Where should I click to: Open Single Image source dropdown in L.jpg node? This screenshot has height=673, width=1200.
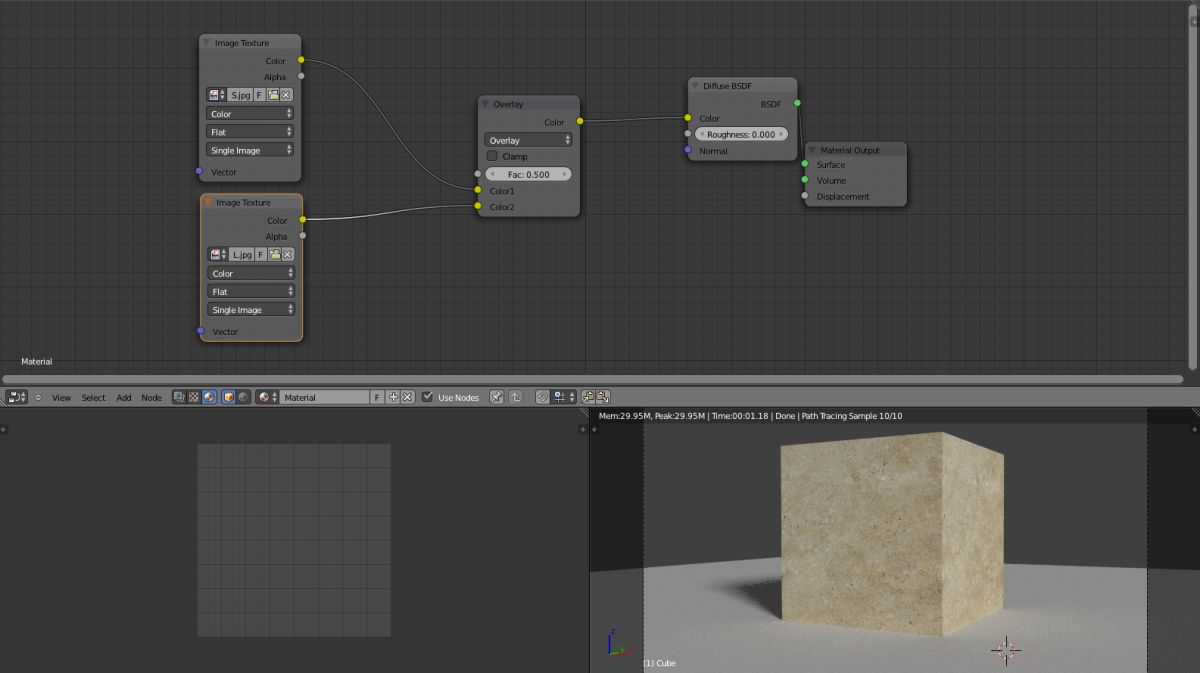point(251,310)
